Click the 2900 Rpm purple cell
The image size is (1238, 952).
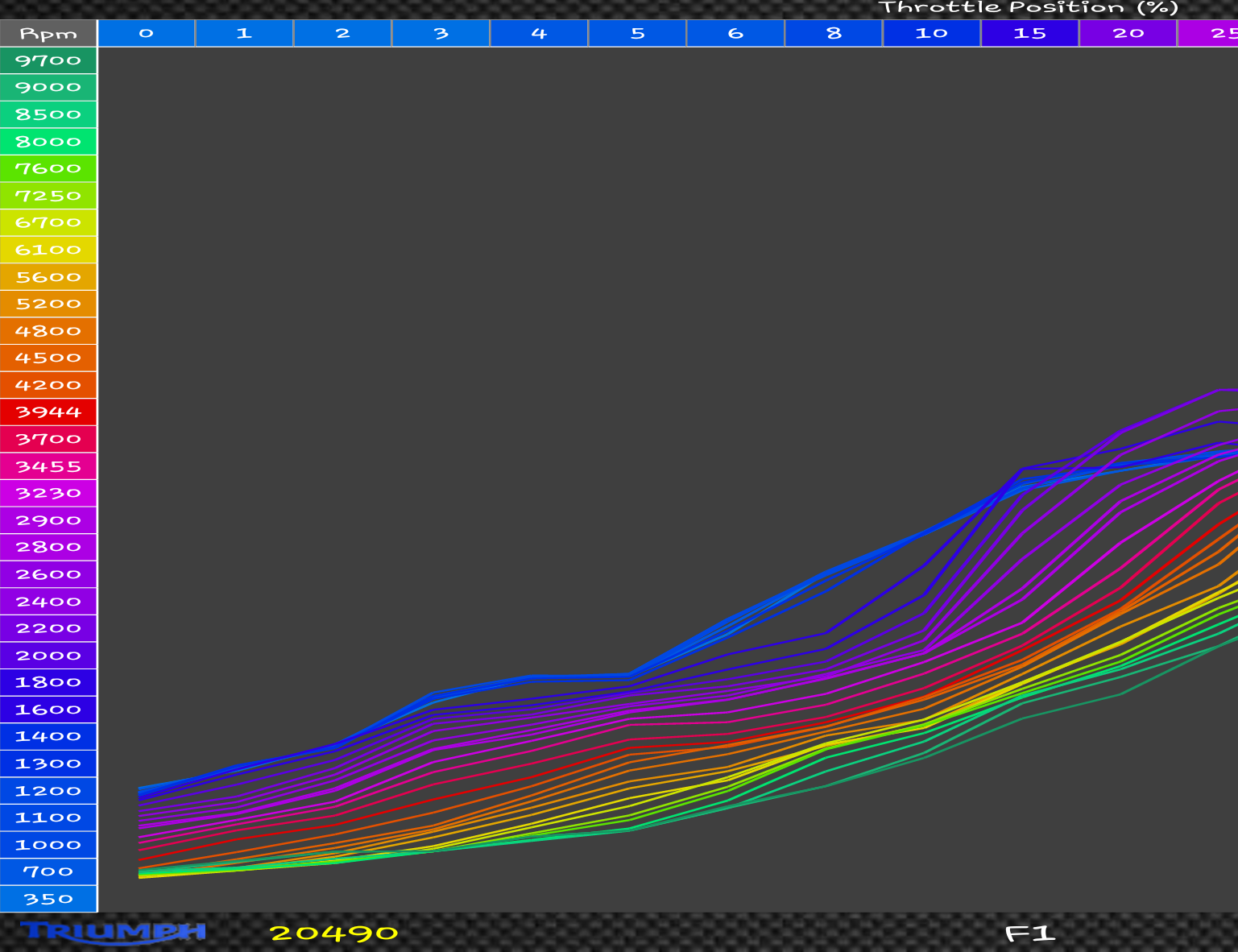tap(48, 520)
